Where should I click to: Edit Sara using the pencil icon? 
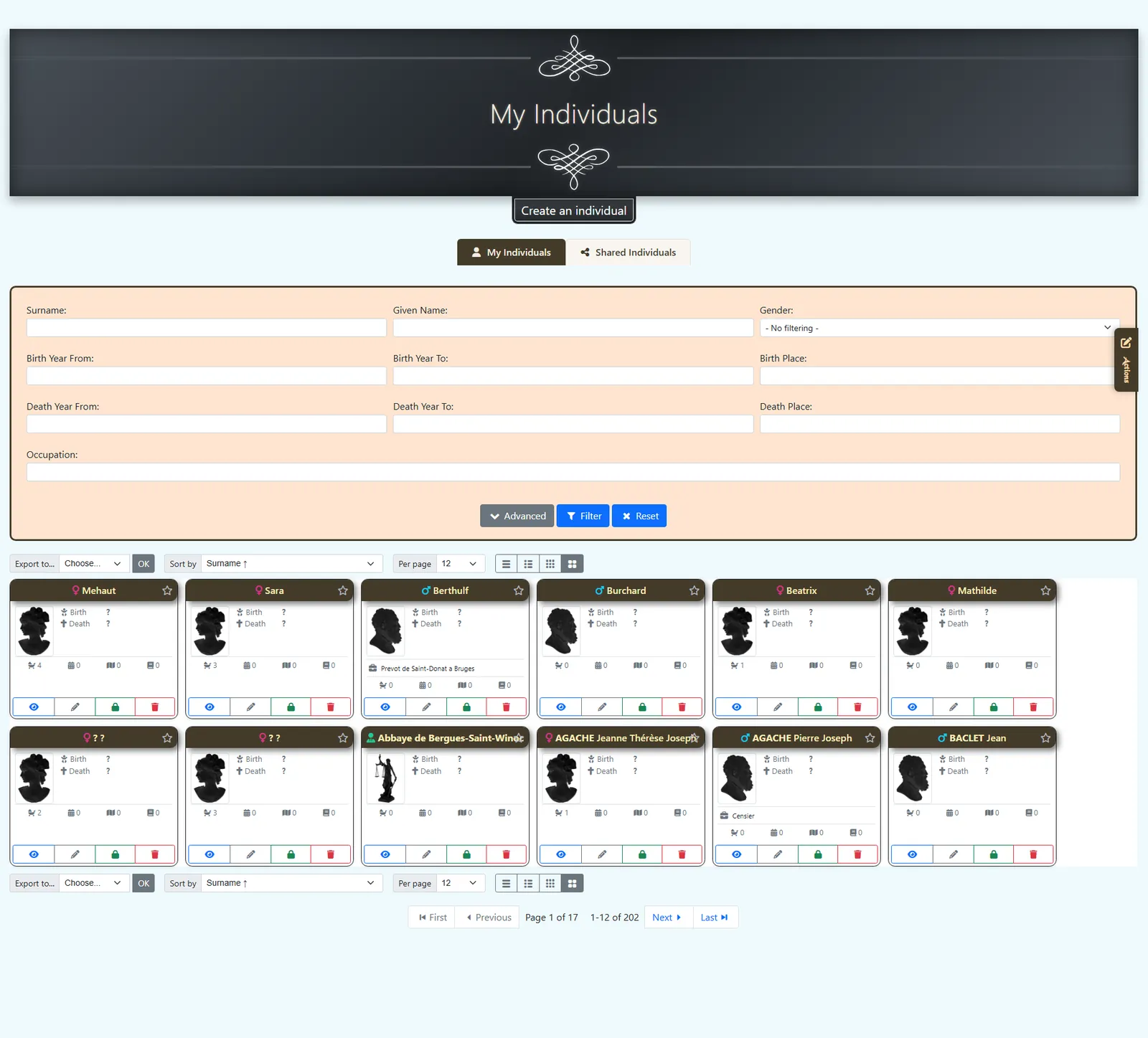(250, 707)
